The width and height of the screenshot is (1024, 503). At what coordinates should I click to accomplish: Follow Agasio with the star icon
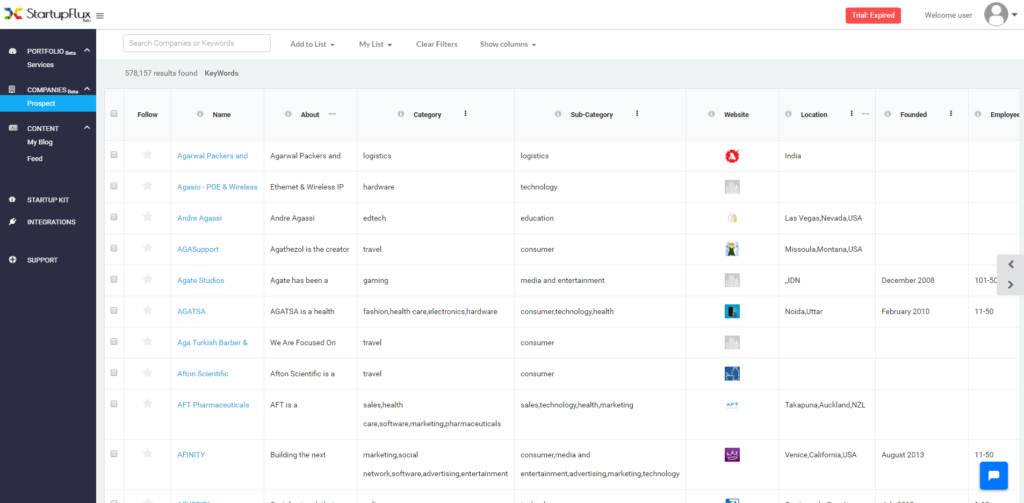(148, 186)
